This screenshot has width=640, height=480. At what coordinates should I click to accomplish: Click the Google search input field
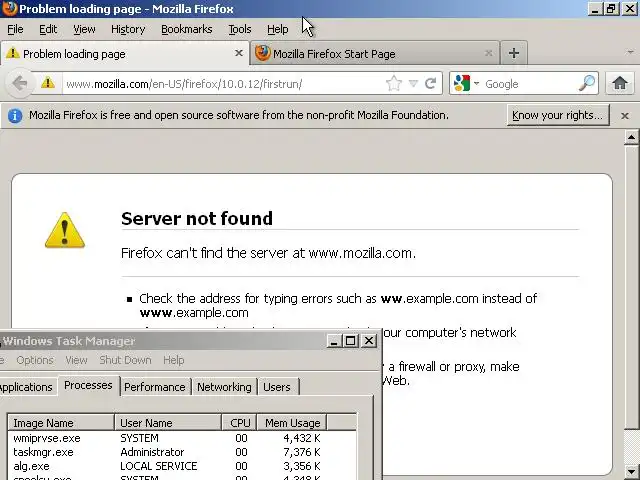(530, 84)
